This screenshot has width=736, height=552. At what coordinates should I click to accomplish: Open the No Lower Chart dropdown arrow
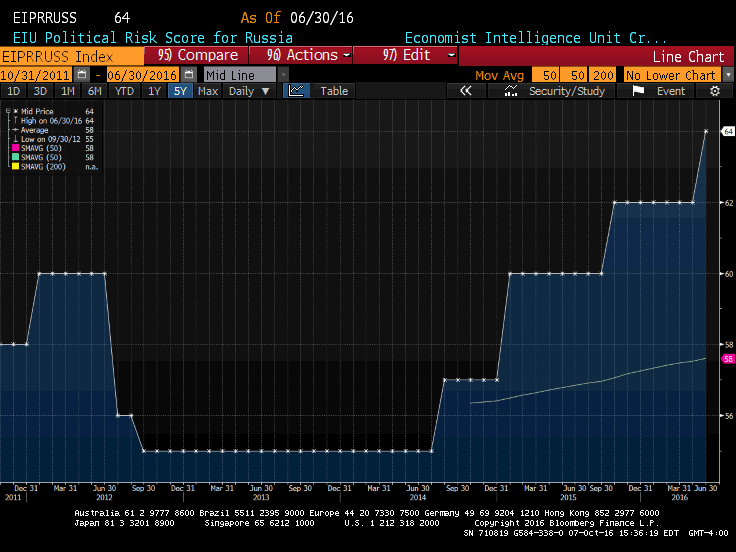click(x=728, y=75)
